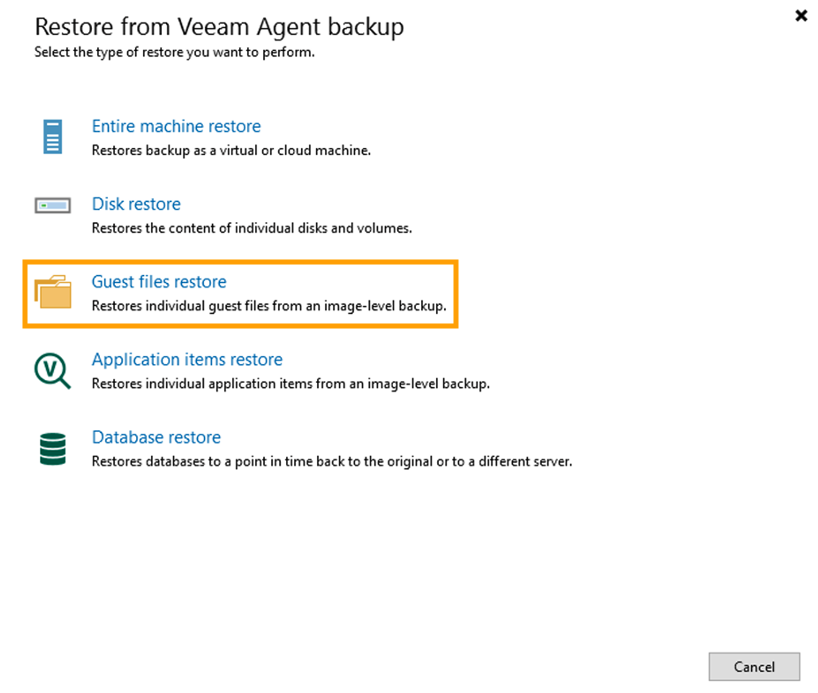Screen dimensions: 818x693
Task: Close the restore dialog with the X
Action: [x=801, y=16]
